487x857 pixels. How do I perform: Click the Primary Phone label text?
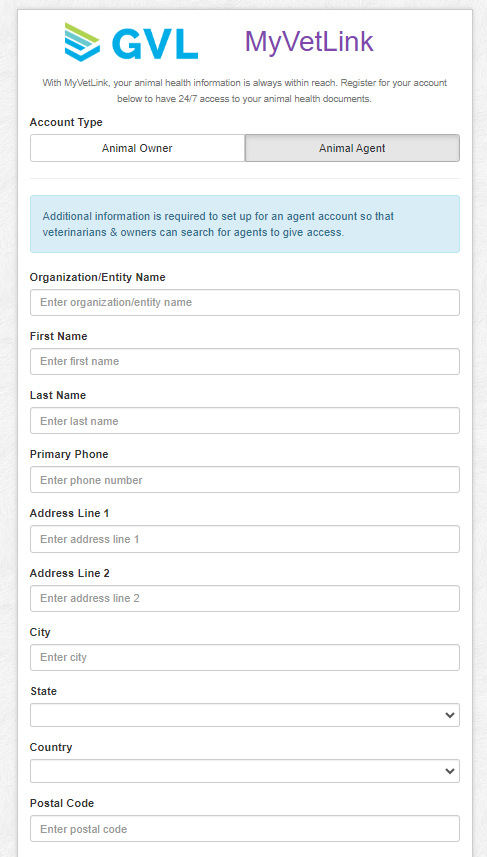coord(69,454)
